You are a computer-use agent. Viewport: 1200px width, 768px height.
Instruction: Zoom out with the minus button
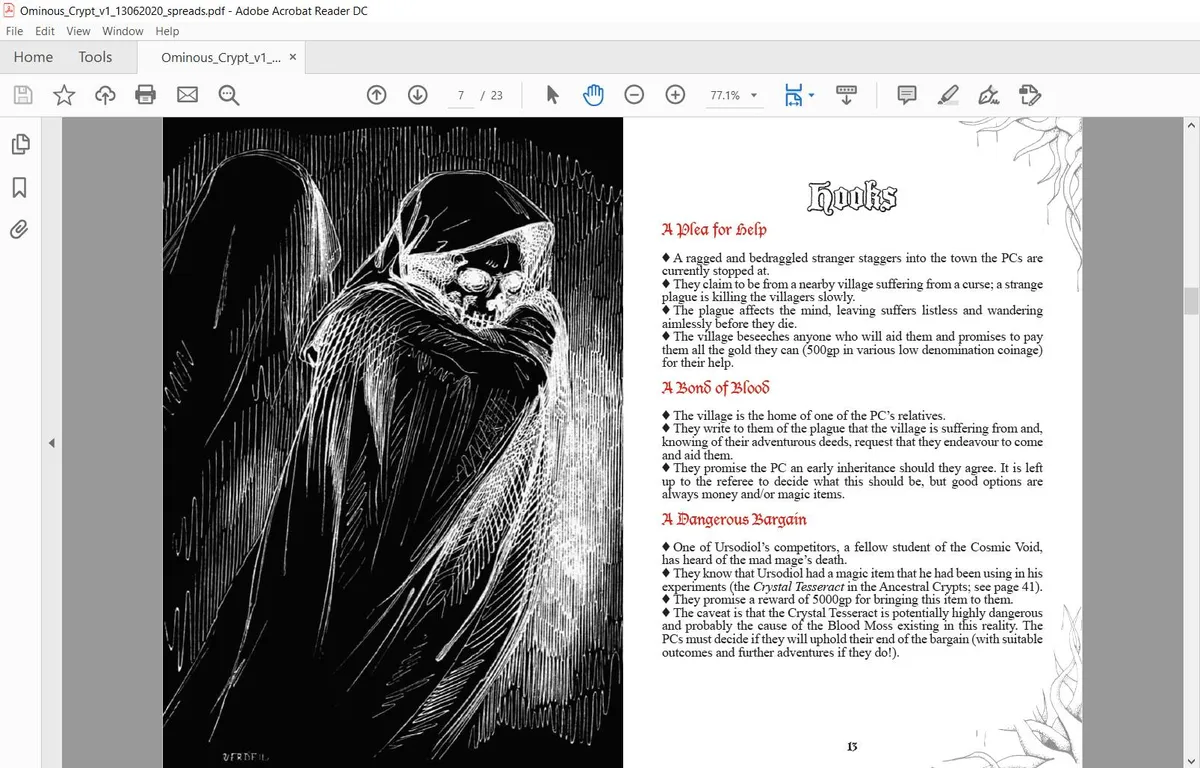634,95
